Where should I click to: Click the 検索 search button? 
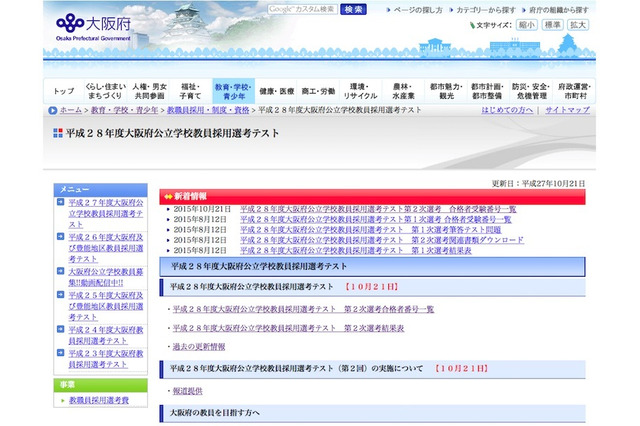(353, 9)
